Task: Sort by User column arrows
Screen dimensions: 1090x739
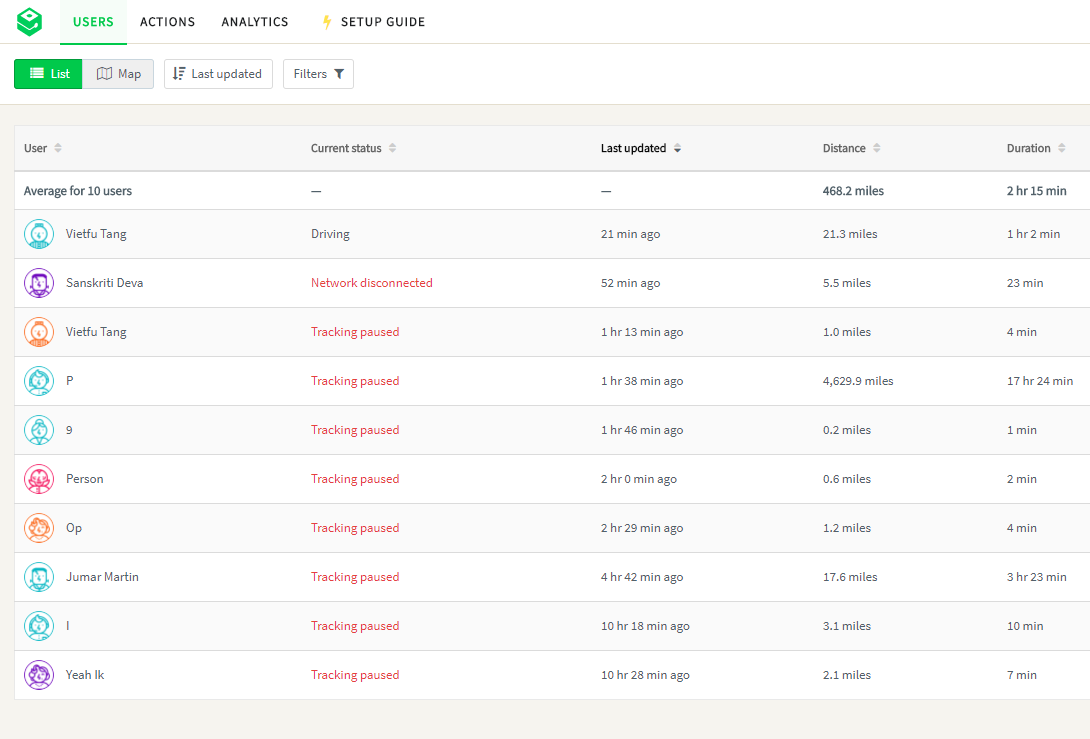Action: pos(58,148)
